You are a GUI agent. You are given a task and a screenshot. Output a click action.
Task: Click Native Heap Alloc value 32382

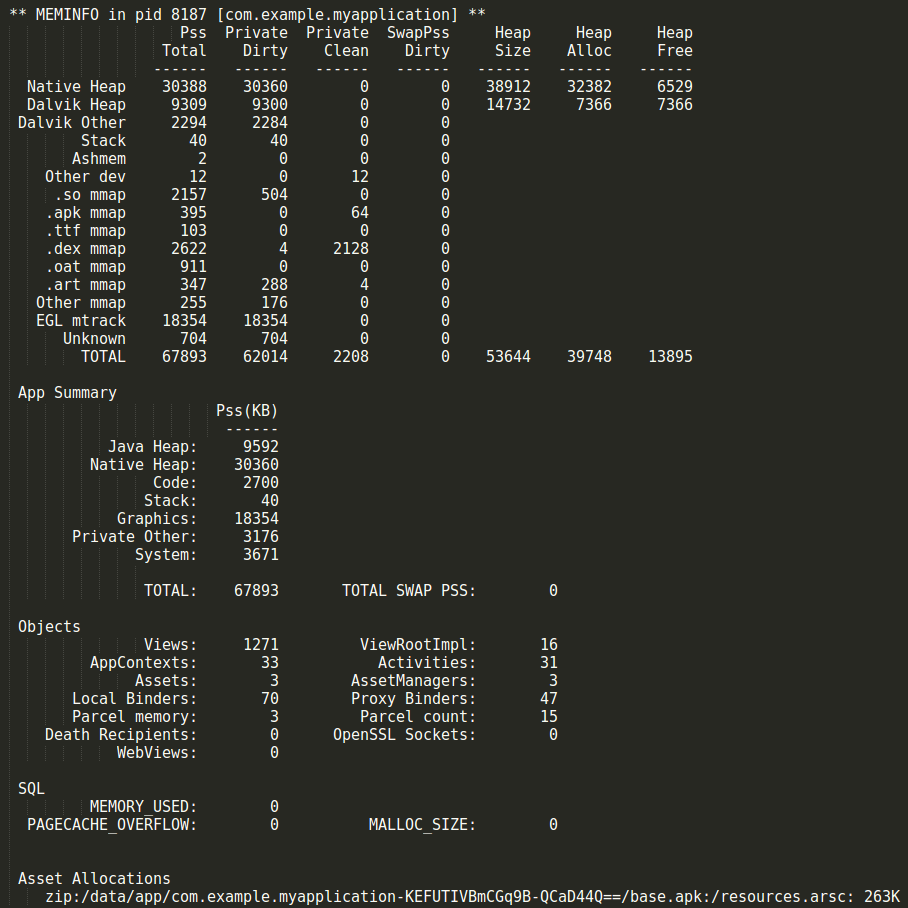pos(590,87)
